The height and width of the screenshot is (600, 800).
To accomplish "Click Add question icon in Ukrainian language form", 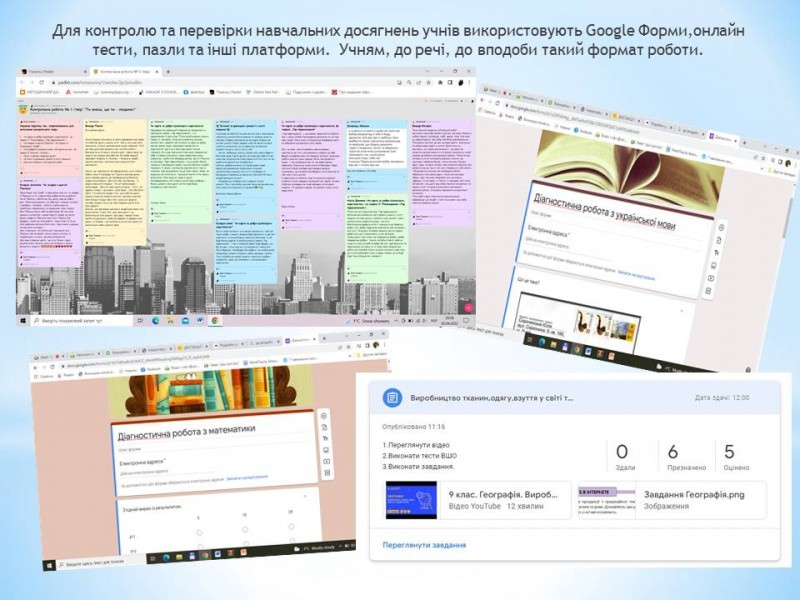I will pyautogui.click(x=719, y=226).
